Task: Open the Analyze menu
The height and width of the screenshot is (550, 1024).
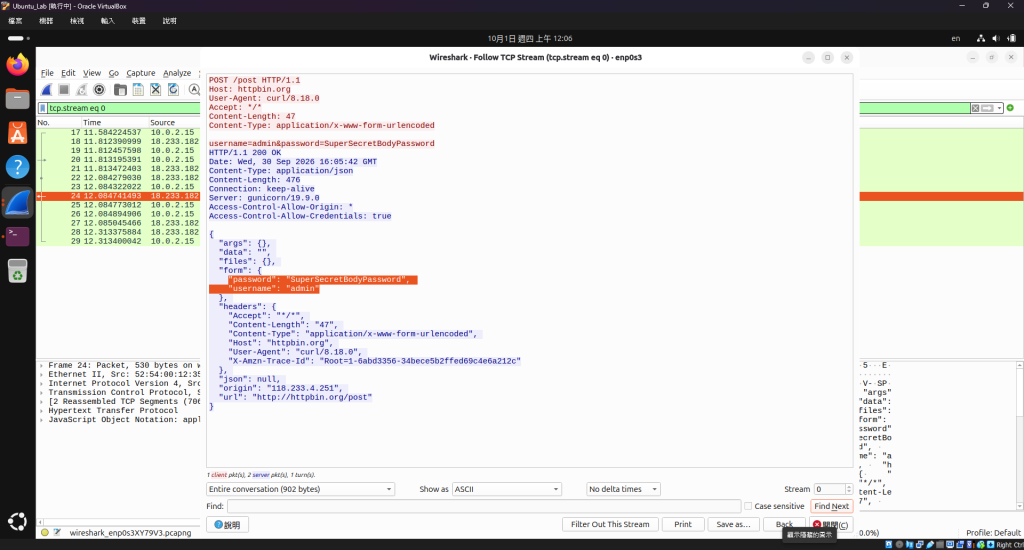Action: (x=177, y=73)
